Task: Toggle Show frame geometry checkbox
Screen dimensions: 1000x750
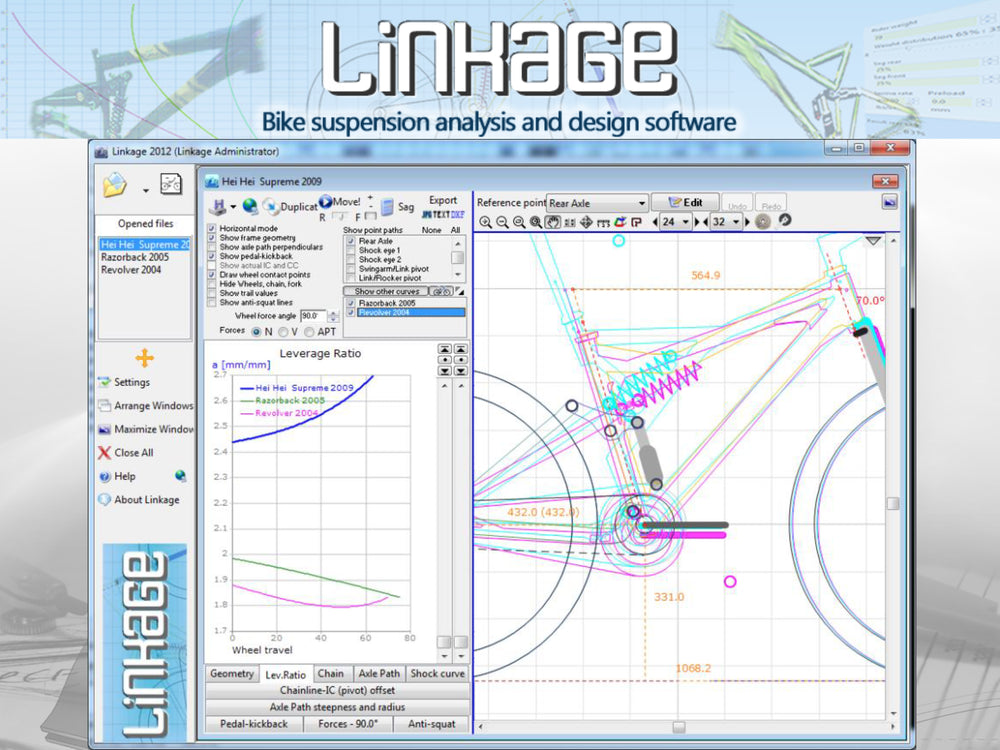Action: [x=212, y=237]
